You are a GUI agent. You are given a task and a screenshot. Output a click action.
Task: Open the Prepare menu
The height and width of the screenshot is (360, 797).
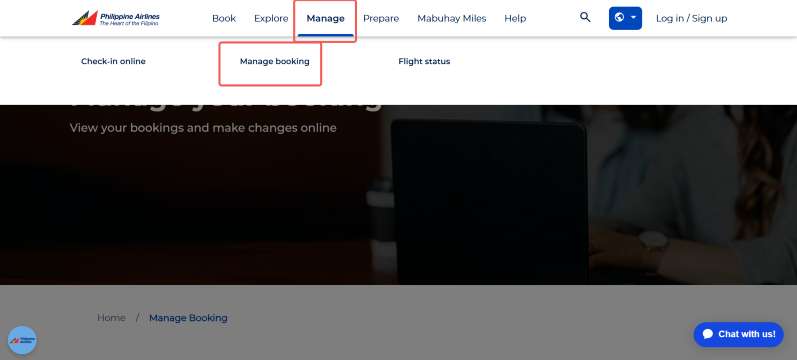click(x=381, y=19)
